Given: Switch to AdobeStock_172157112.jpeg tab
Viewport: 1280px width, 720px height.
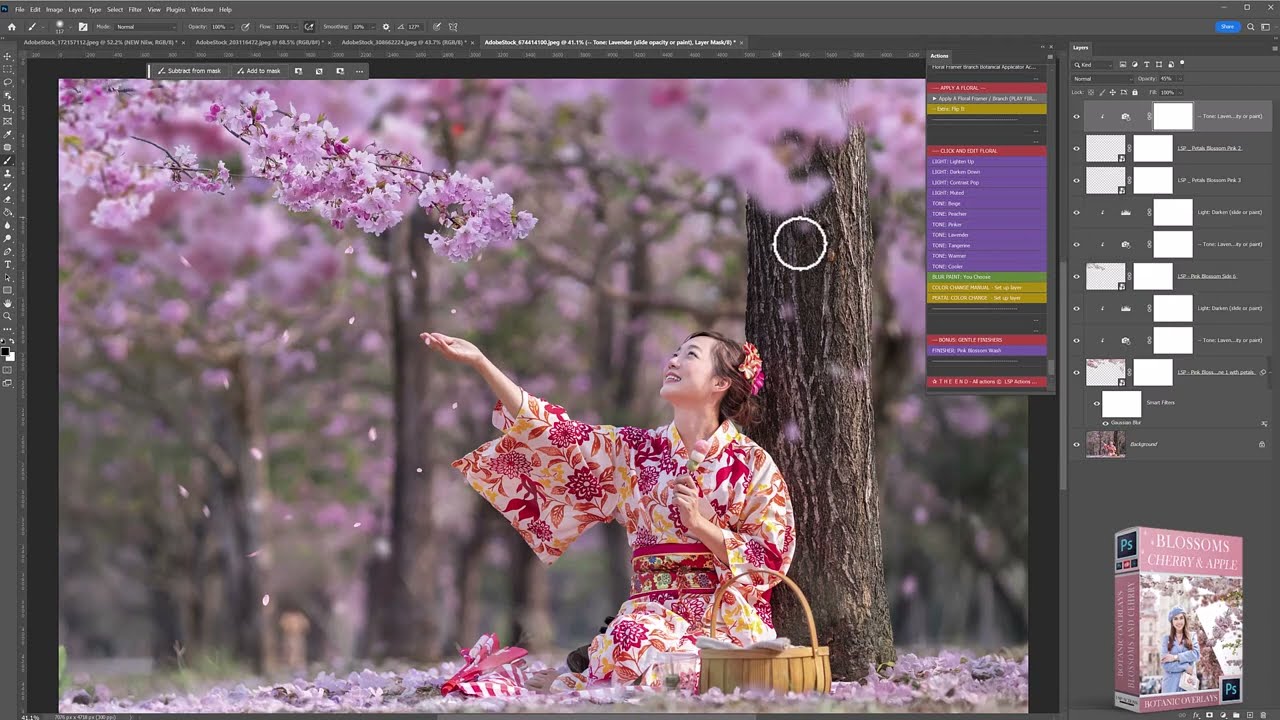Looking at the screenshot, I should [100, 42].
